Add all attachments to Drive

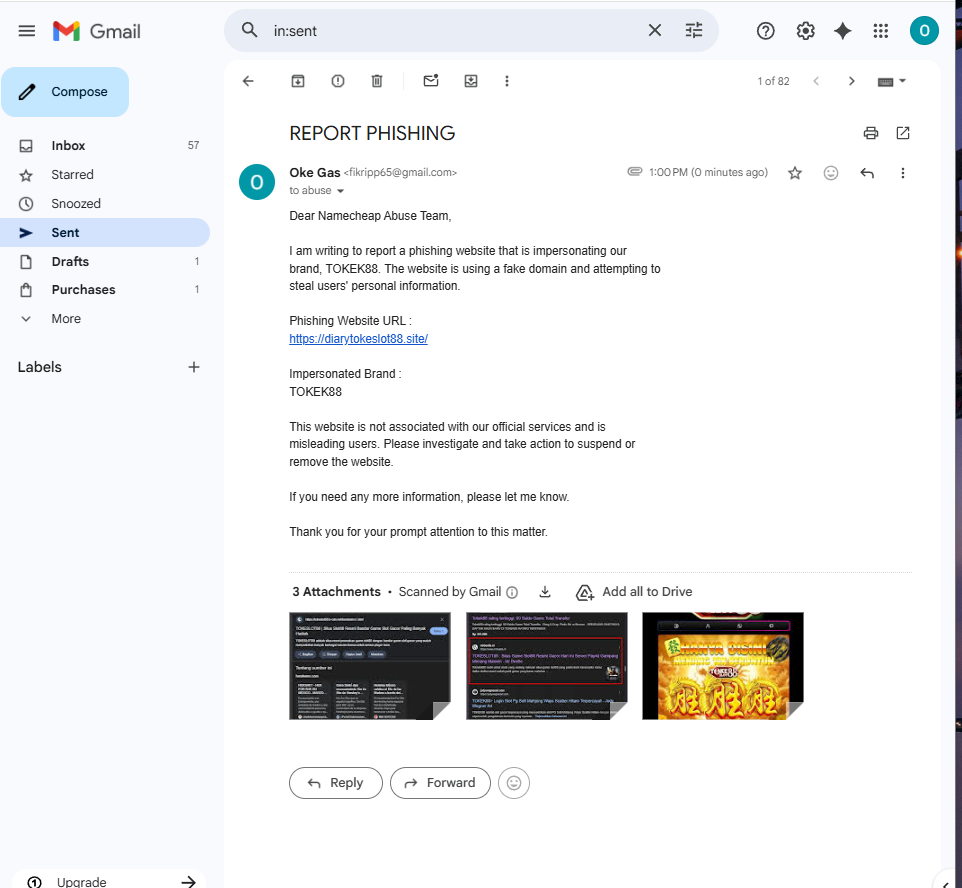(634, 592)
